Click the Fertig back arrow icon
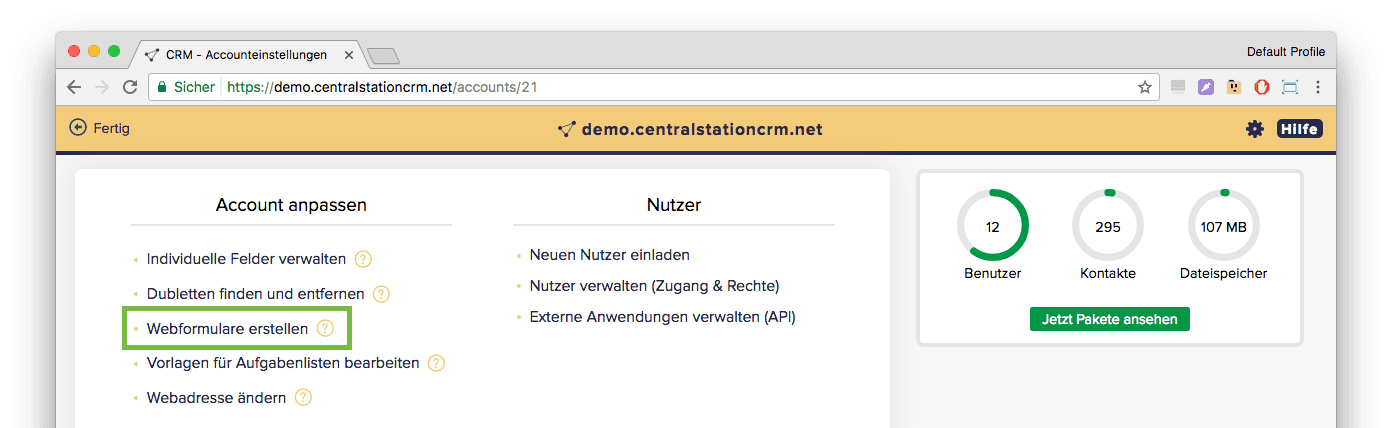Viewport: 1392px width, 428px height. 78,128
